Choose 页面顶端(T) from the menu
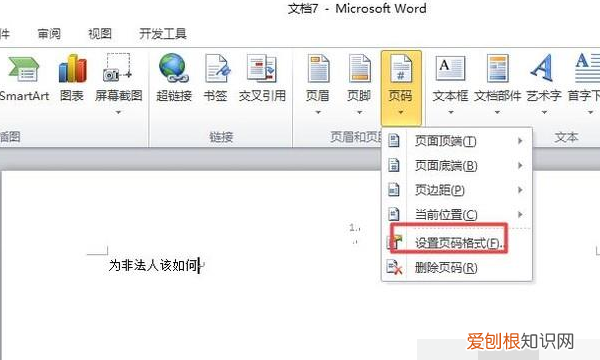 [457, 141]
